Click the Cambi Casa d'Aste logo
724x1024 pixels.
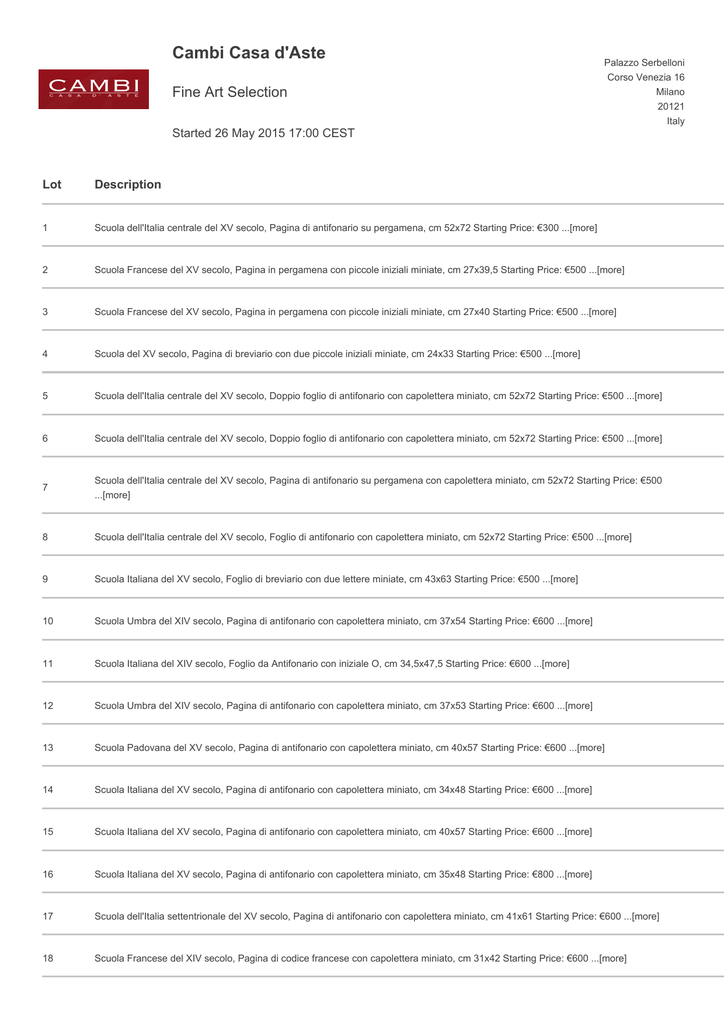coord(93,89)
